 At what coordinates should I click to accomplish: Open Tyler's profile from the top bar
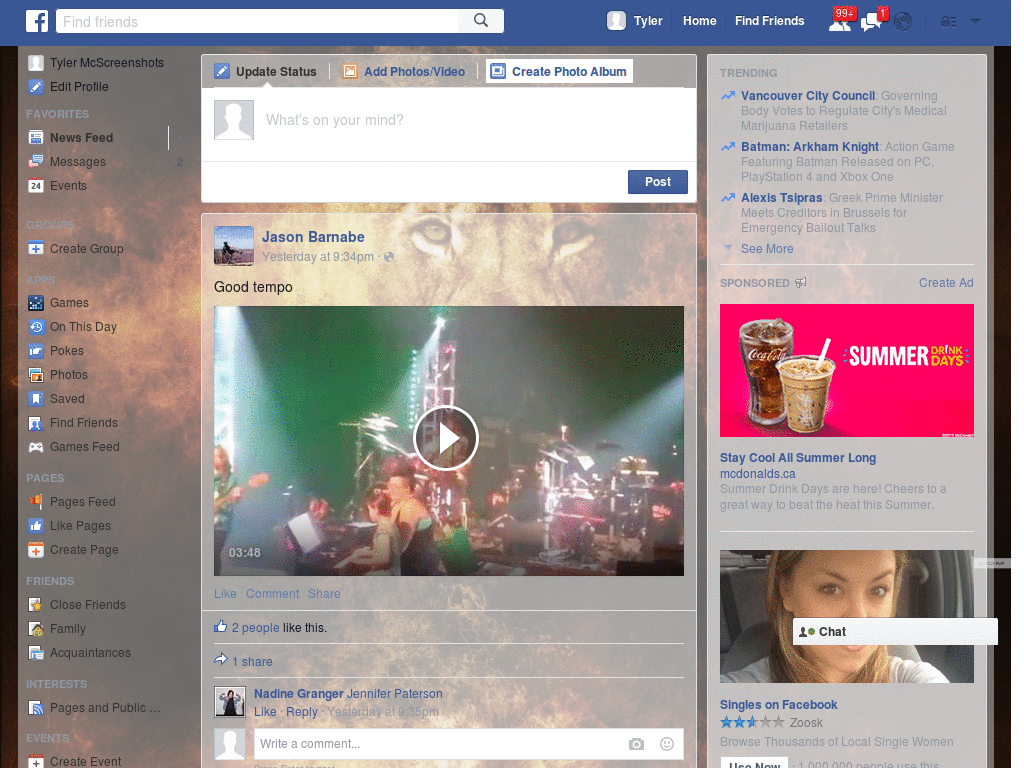[x=635, y=21]
